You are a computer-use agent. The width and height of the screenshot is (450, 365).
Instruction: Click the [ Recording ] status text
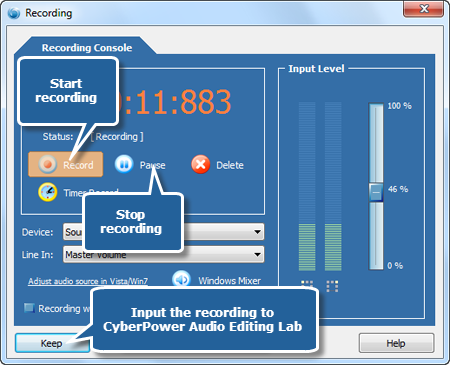pos(117,137)
